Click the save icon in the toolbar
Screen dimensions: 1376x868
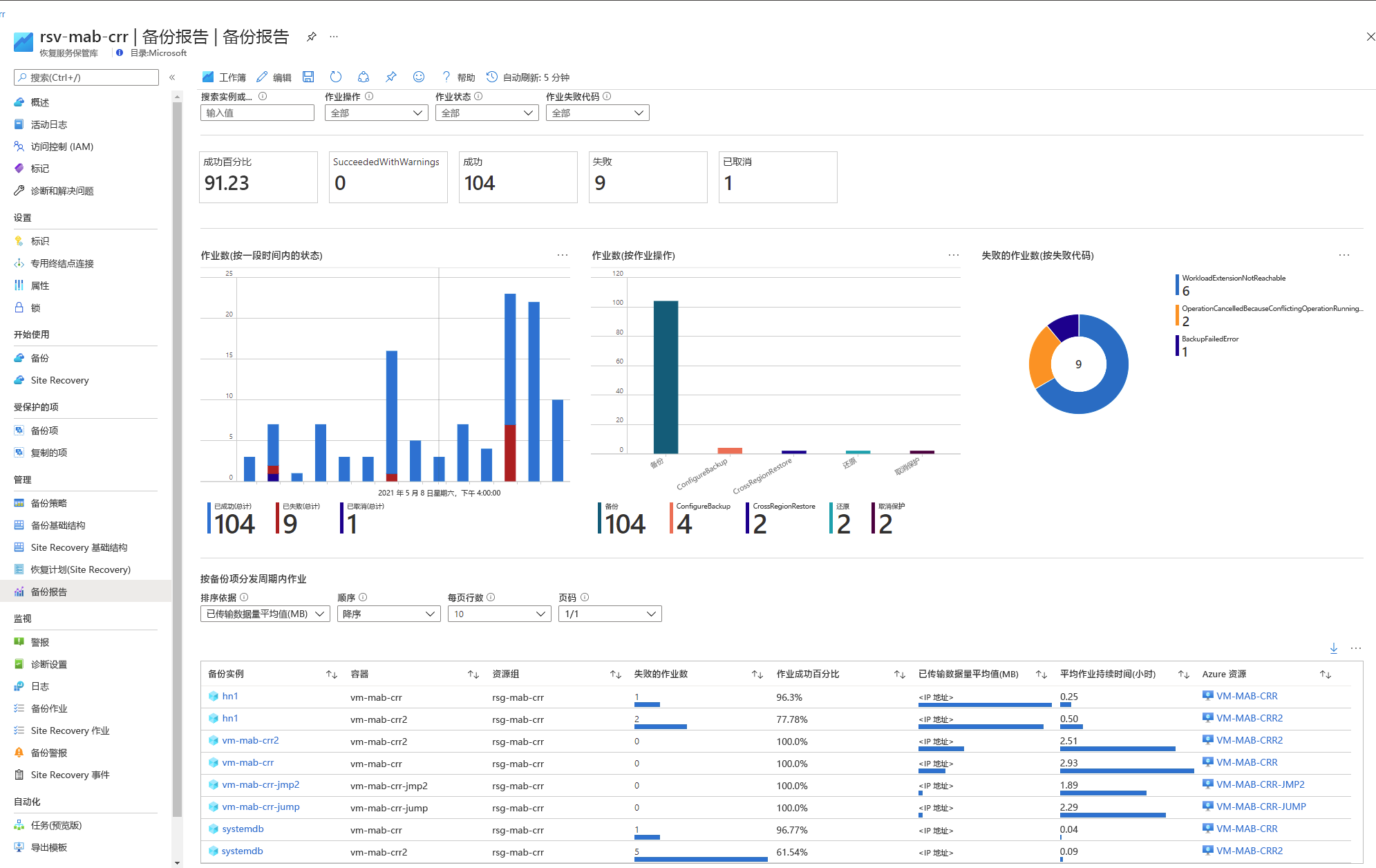308,77
